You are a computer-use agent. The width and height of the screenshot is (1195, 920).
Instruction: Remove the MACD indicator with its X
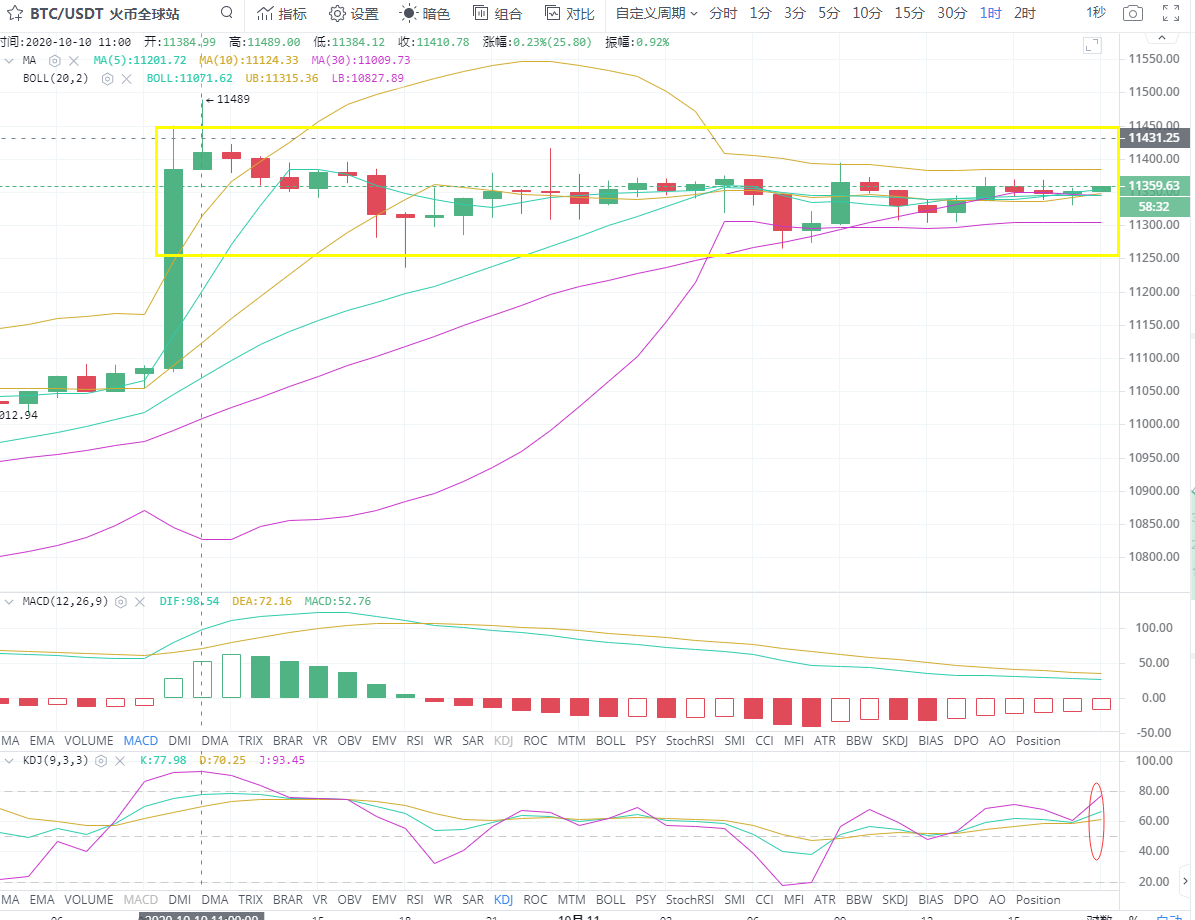point(141,602)
